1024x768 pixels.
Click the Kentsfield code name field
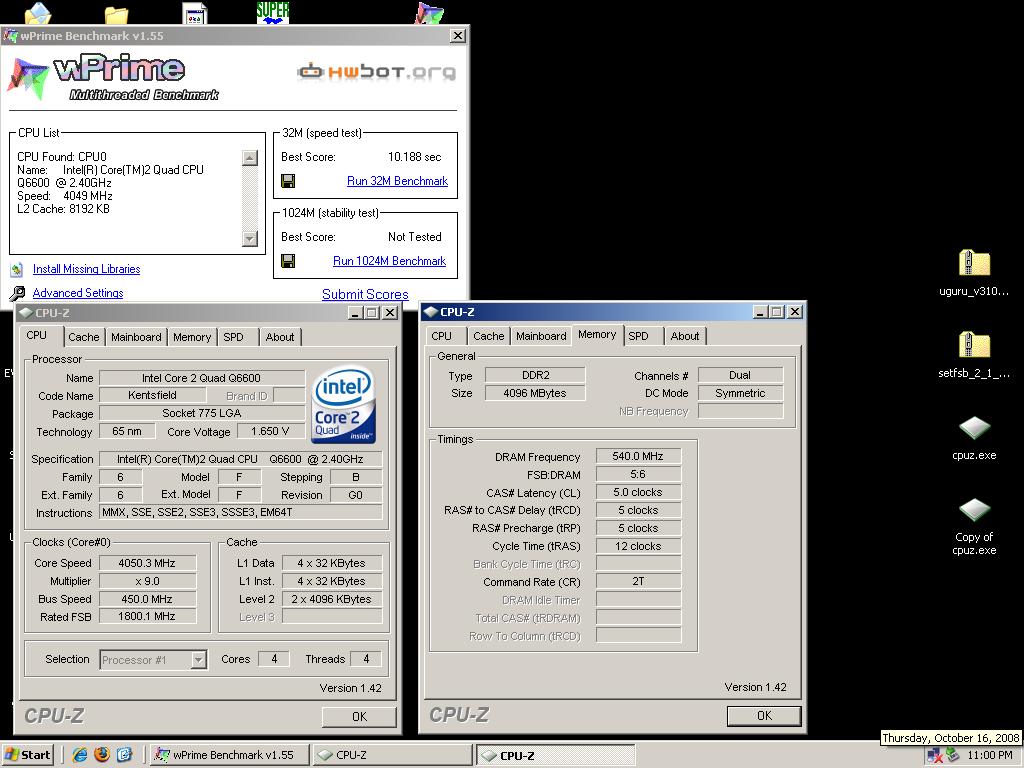[152, 395]
